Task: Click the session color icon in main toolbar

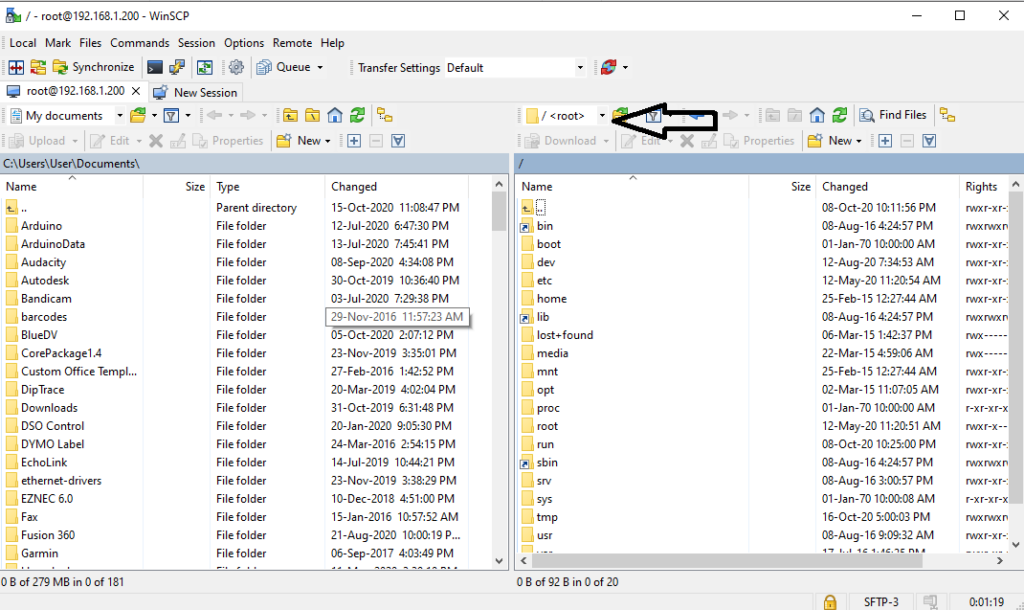Action: click(x=609, y=67)
